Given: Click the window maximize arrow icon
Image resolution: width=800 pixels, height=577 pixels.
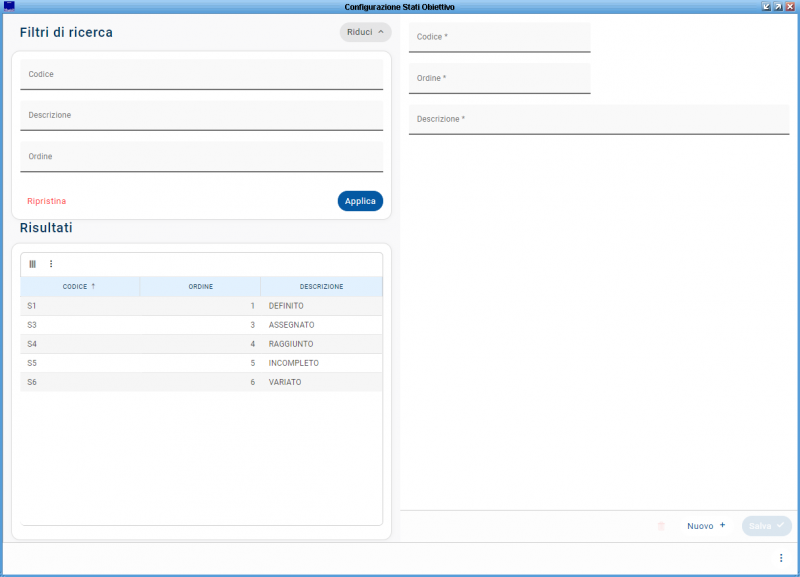Looking at the screenshot, I should point(778,6).
